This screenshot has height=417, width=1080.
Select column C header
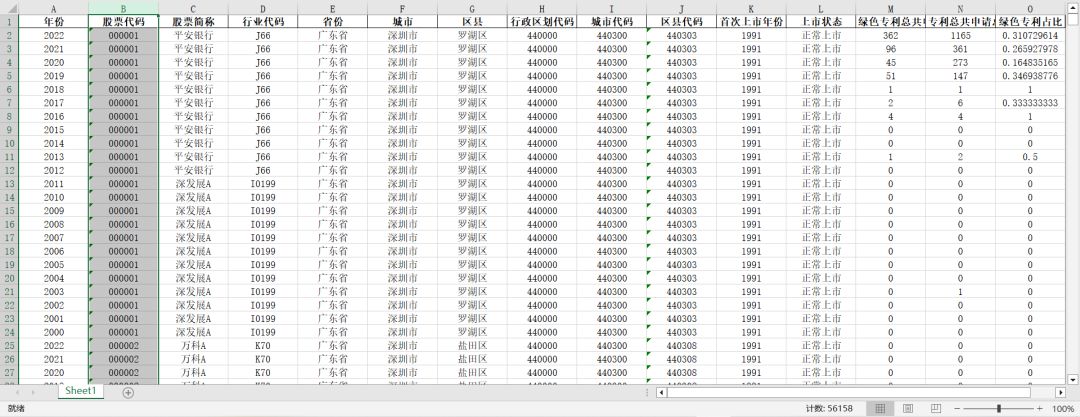coord(193,9)
